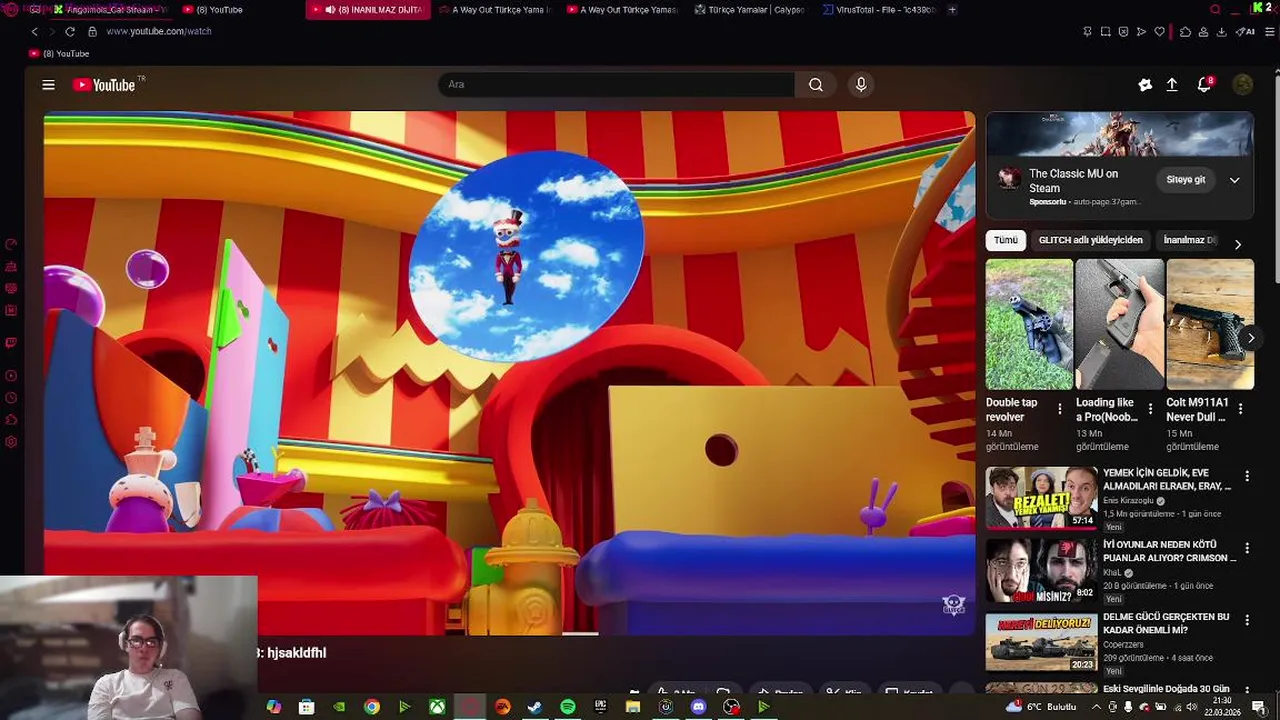Open the Classic MU ad banner image

coord(1120,134)
